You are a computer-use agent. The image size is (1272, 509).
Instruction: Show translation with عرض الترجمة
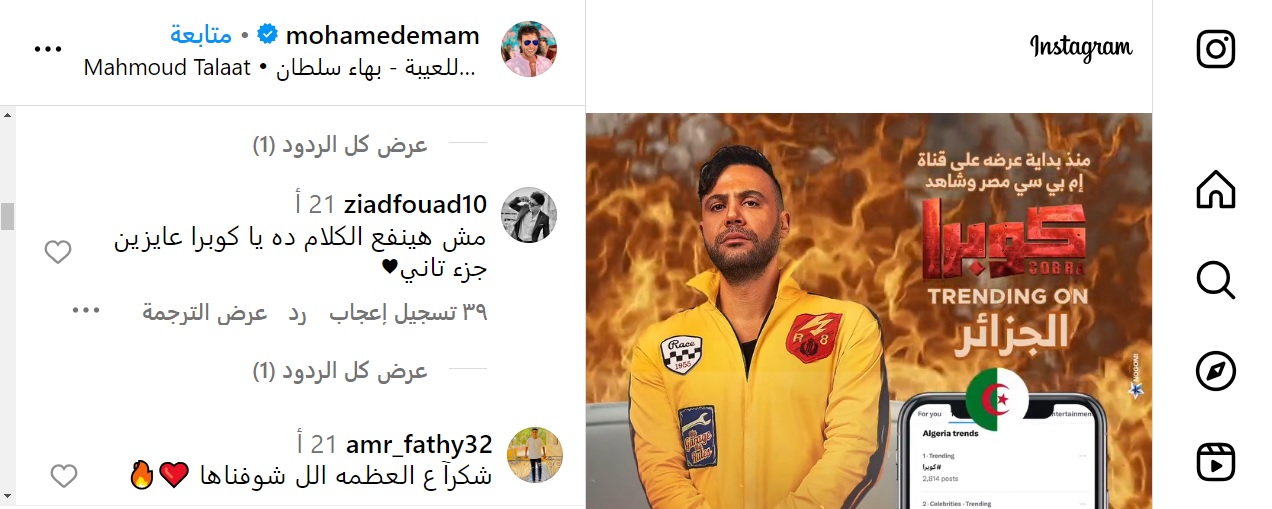point(205,313)
